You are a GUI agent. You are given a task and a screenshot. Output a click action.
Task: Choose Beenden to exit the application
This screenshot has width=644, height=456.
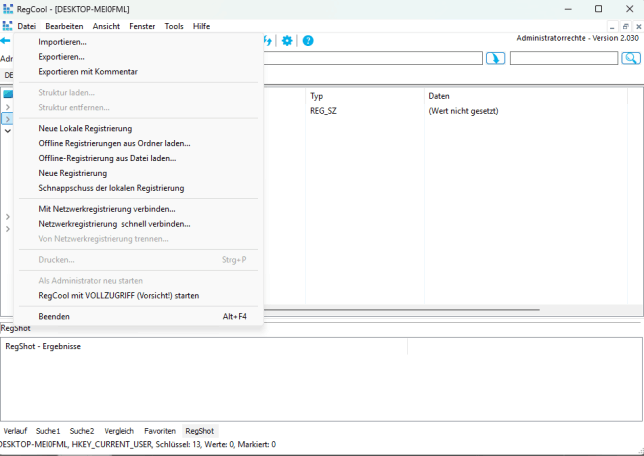point(54,316)
